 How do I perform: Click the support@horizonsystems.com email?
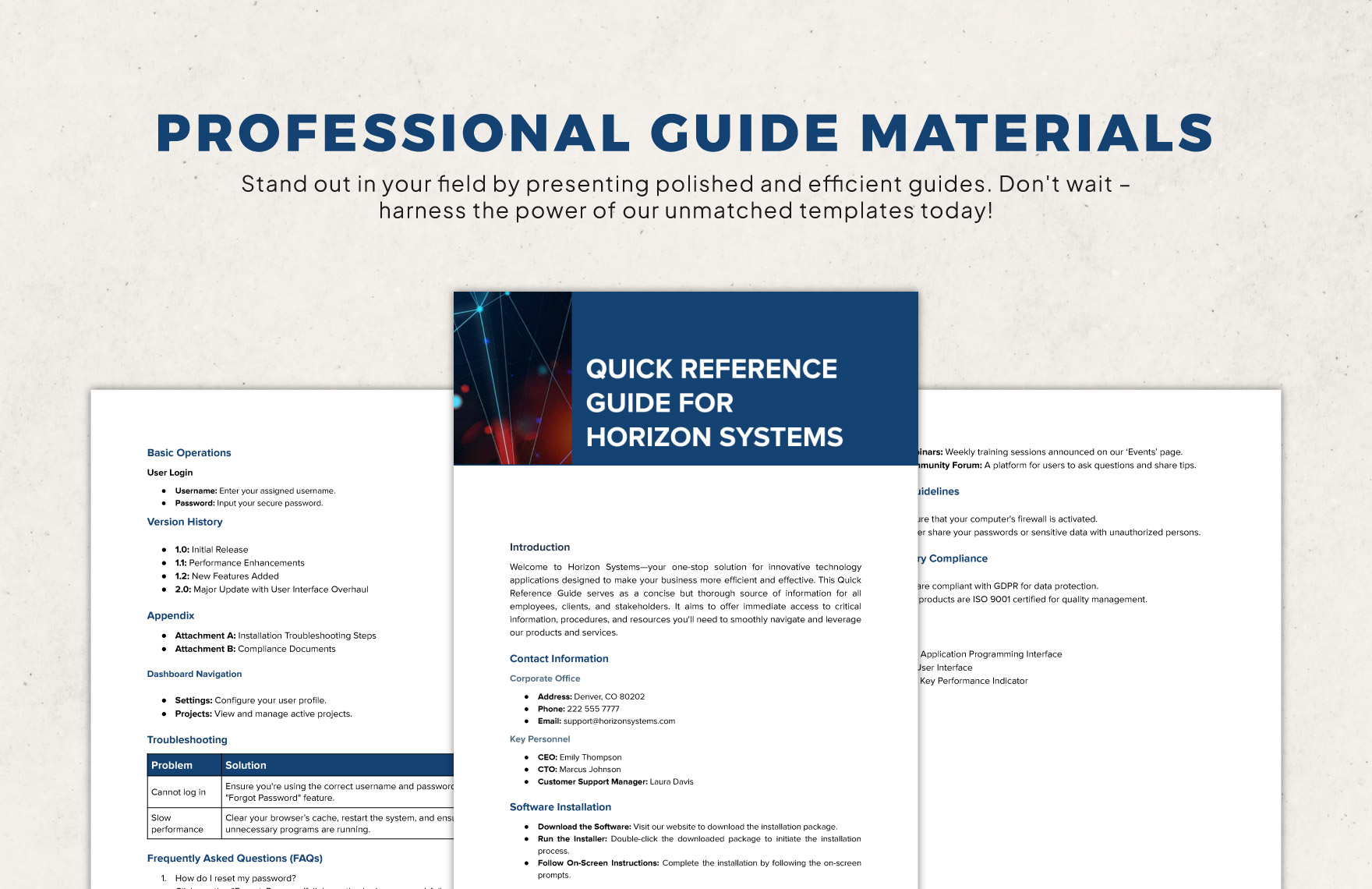(x=619, y=721)
